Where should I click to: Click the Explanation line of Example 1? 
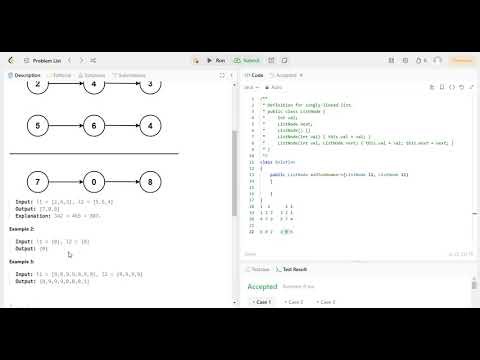pyautogui.click(x=58, y=216)
